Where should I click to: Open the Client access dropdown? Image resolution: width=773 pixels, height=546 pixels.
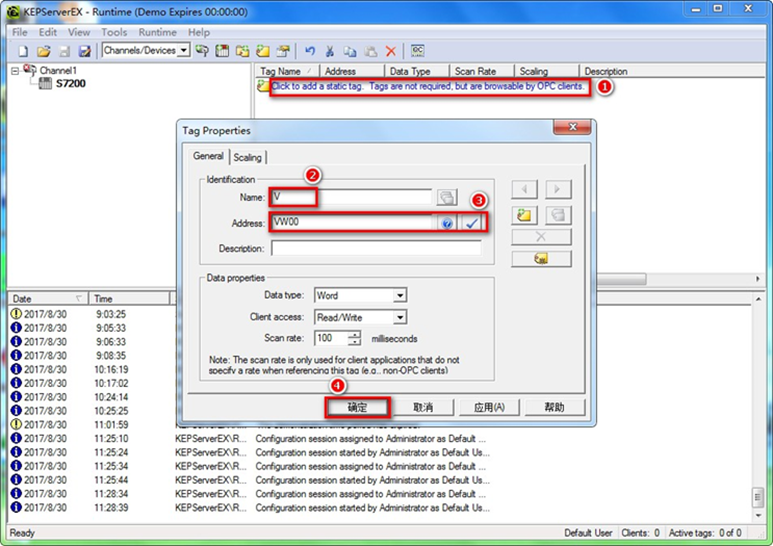coord(400,317)
